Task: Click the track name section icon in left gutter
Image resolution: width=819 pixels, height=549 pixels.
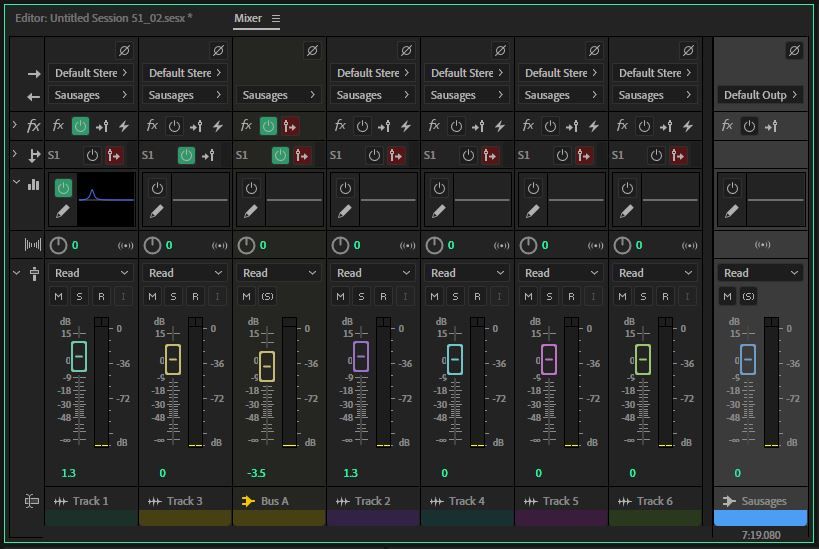Action: click(31, 501)
